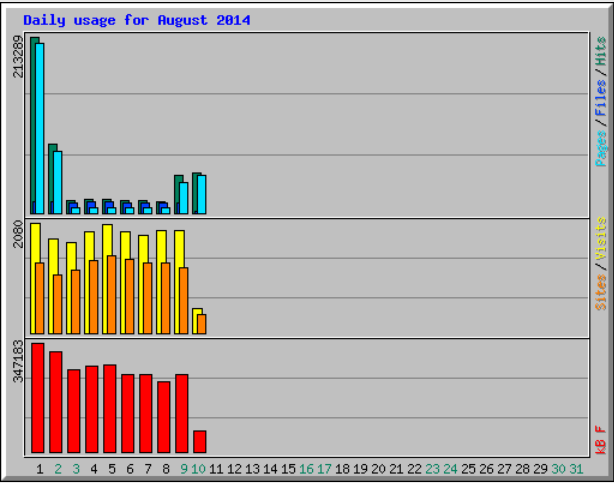Viewport: 614px width, 483px height.
Task: Click day "31" on the x-axis
Action: click(576, 468)
